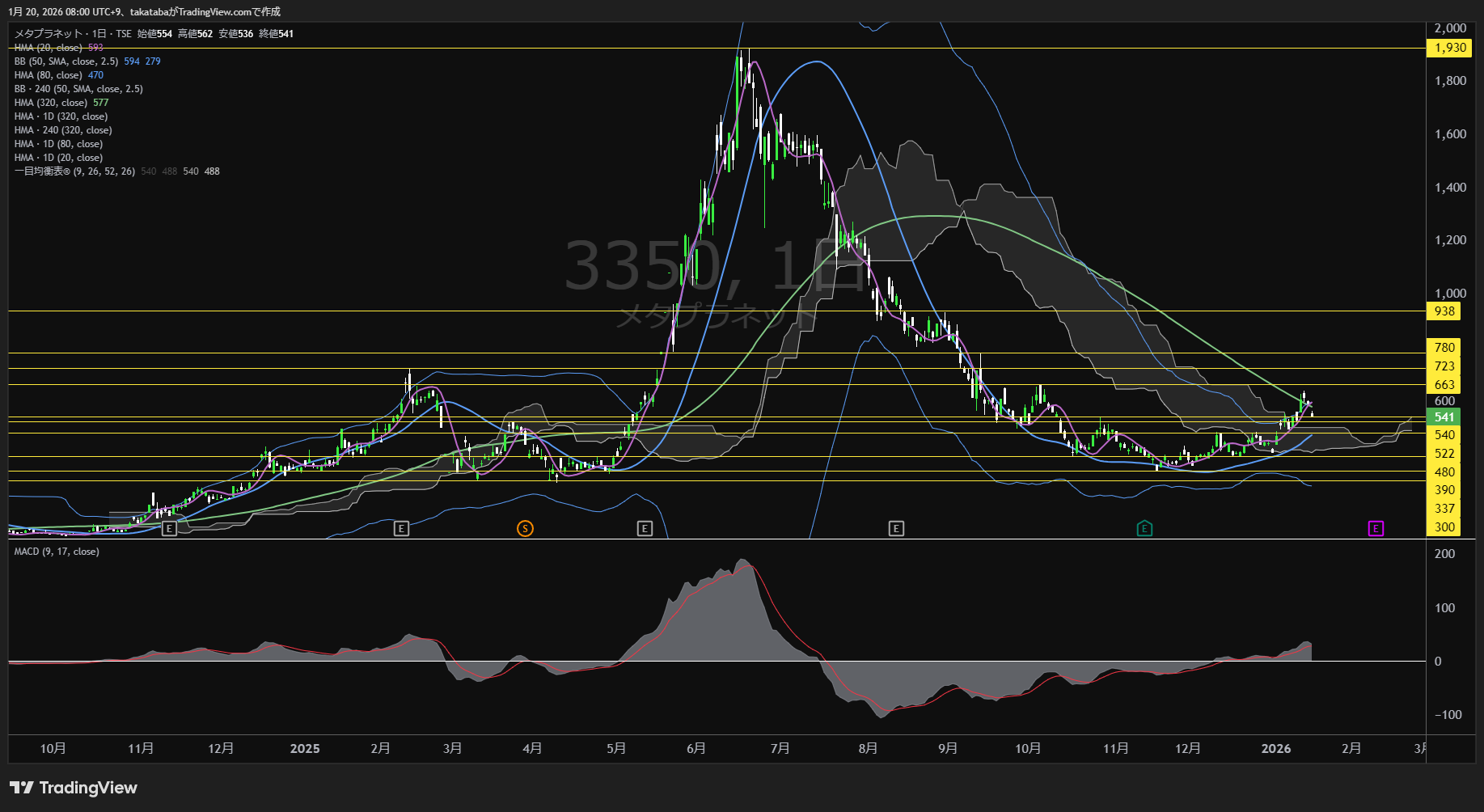Click the HMA (80, close) indicator label
1484x812 pixels.
pos(49,75)
